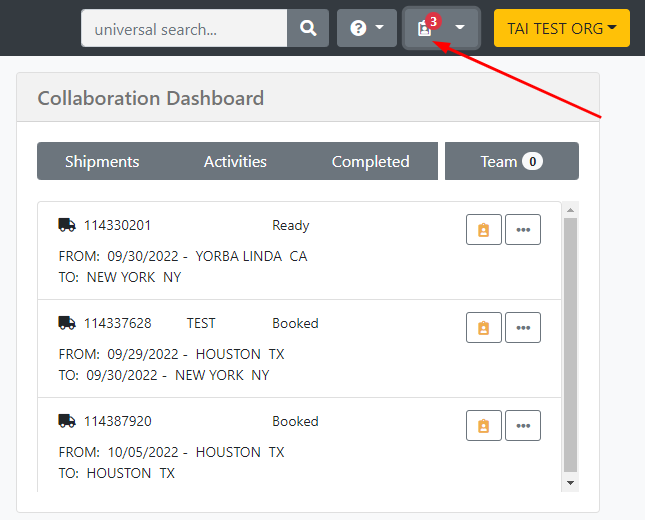Screen dimensions: 645x520
Task: Click the YORBA LINDA CA origin line
Action: [183, 256]
